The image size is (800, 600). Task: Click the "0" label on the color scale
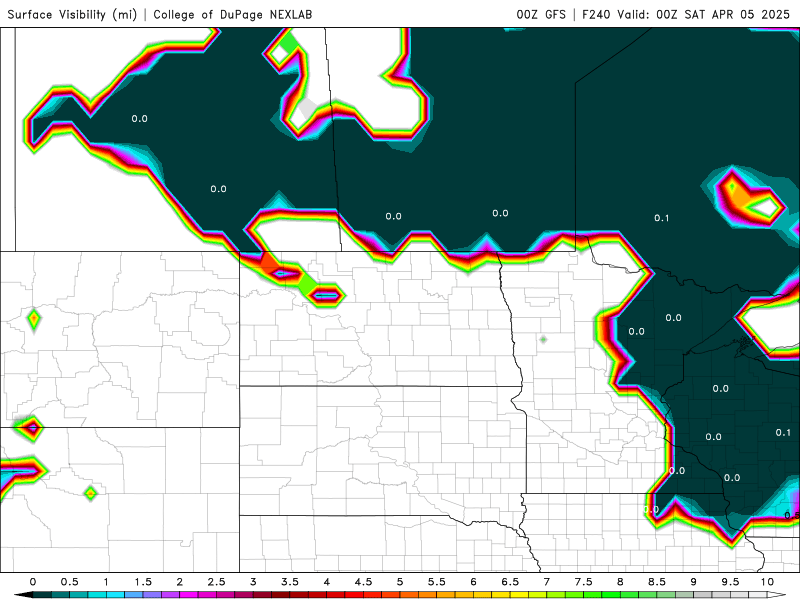[x=33, y=582]
